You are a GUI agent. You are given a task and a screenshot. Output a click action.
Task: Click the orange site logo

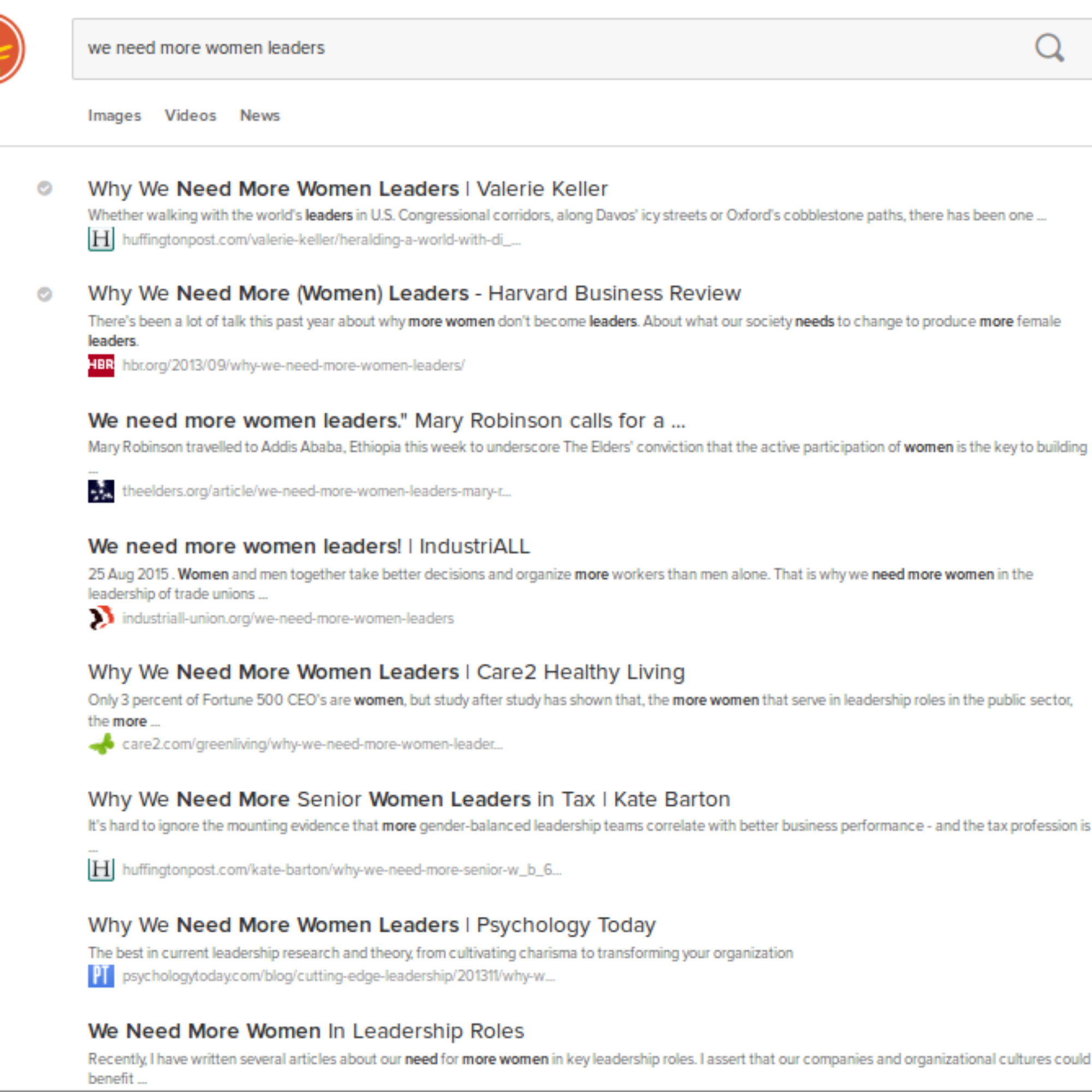[12, 49]
